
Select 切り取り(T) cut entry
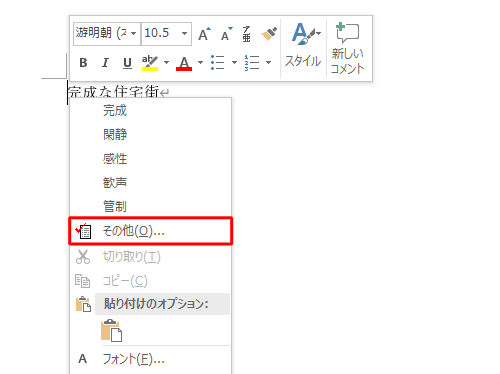(x=150, y=257)
